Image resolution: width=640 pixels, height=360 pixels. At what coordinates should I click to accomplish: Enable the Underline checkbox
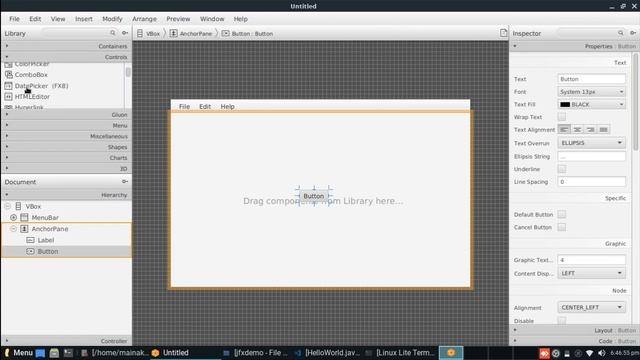point(562,169)
